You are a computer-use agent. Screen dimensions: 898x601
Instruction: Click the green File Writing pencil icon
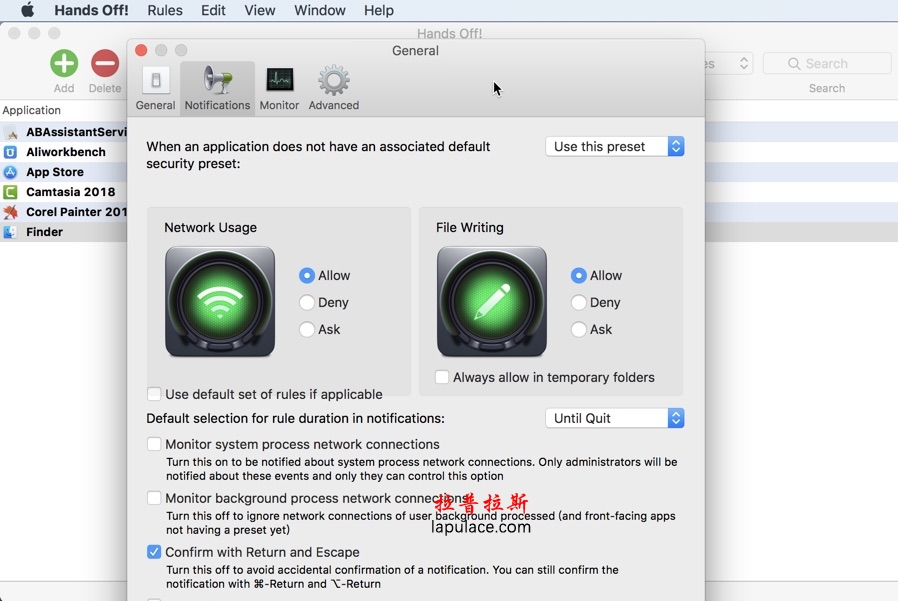tap(492, 302)
